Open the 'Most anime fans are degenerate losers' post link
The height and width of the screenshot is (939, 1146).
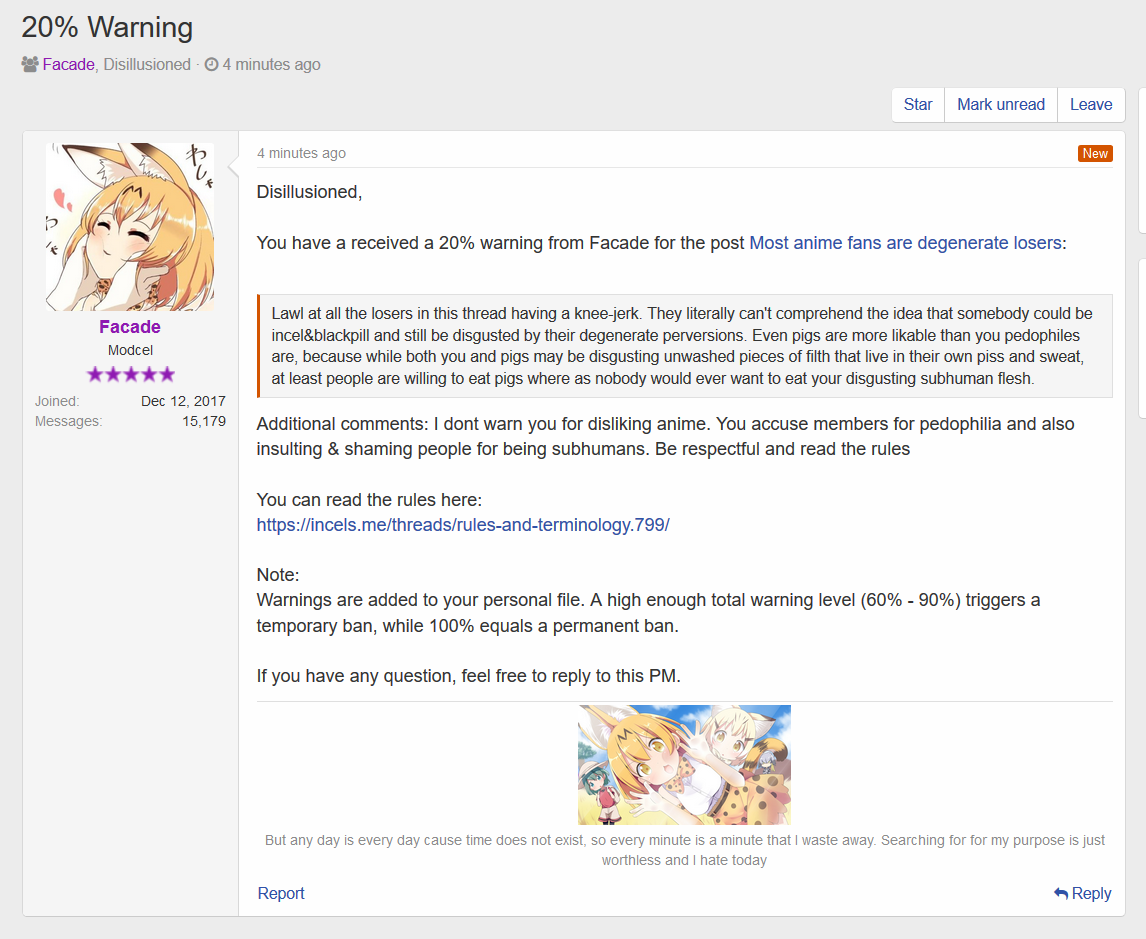pyautogui.click(x=906, y=243)
